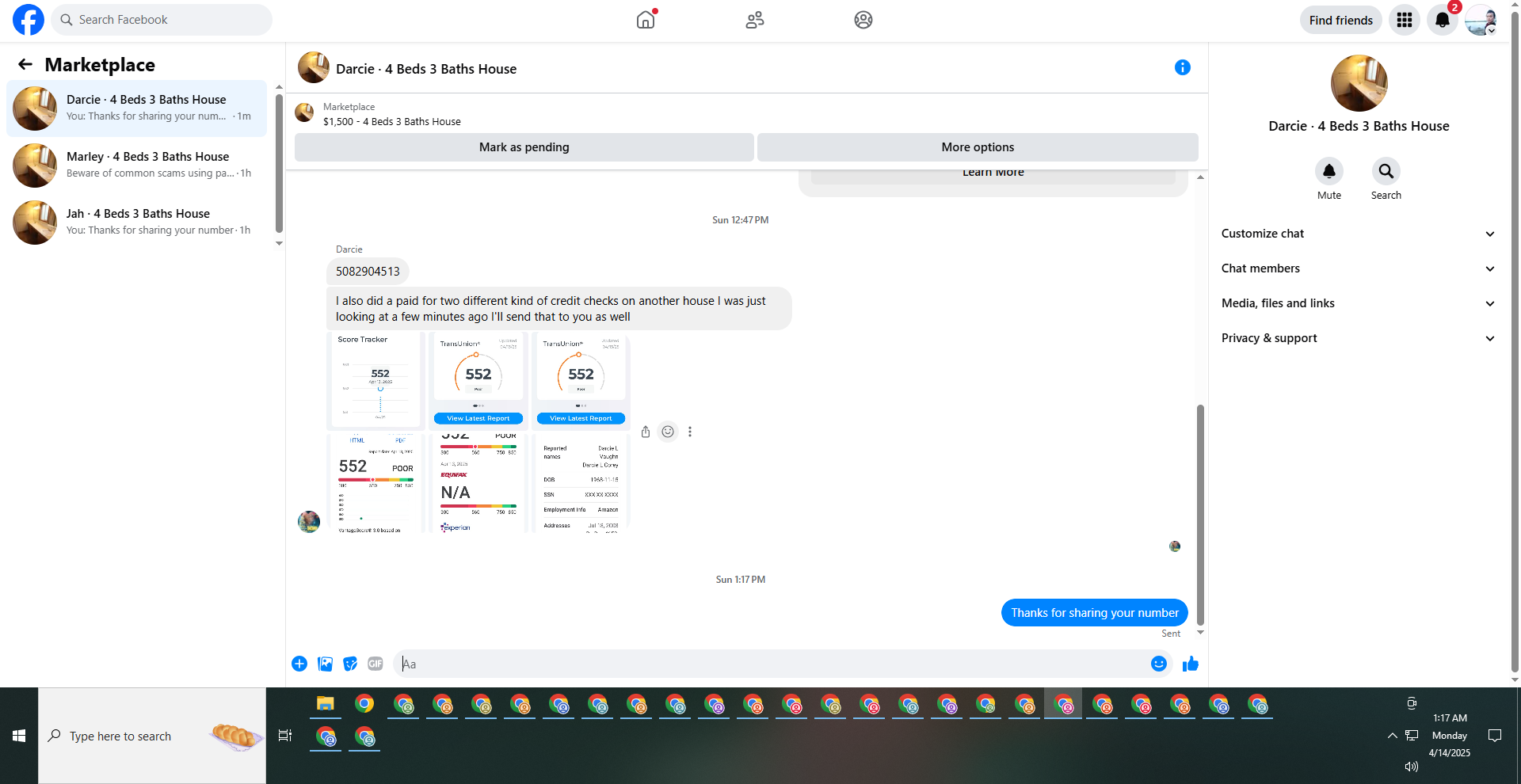
Task: Expand Chat members section
Action: click(x=1359, y=268)
